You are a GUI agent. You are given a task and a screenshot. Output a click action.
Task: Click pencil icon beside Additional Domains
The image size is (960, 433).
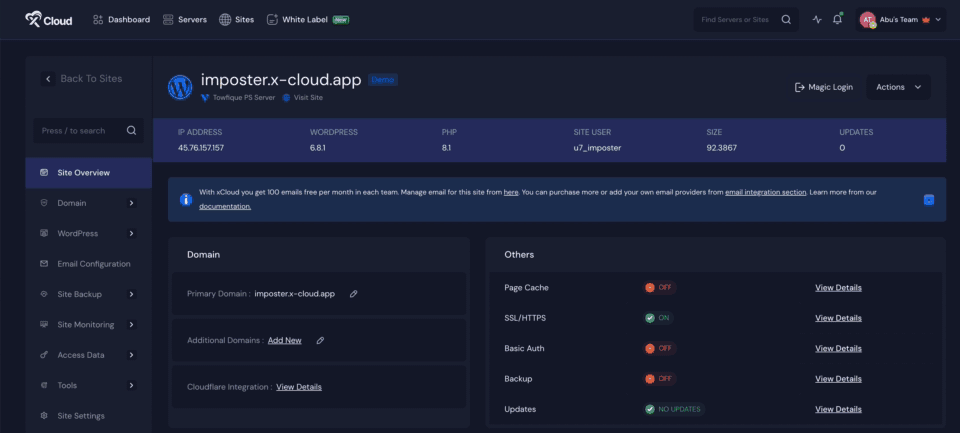point(320,340)
